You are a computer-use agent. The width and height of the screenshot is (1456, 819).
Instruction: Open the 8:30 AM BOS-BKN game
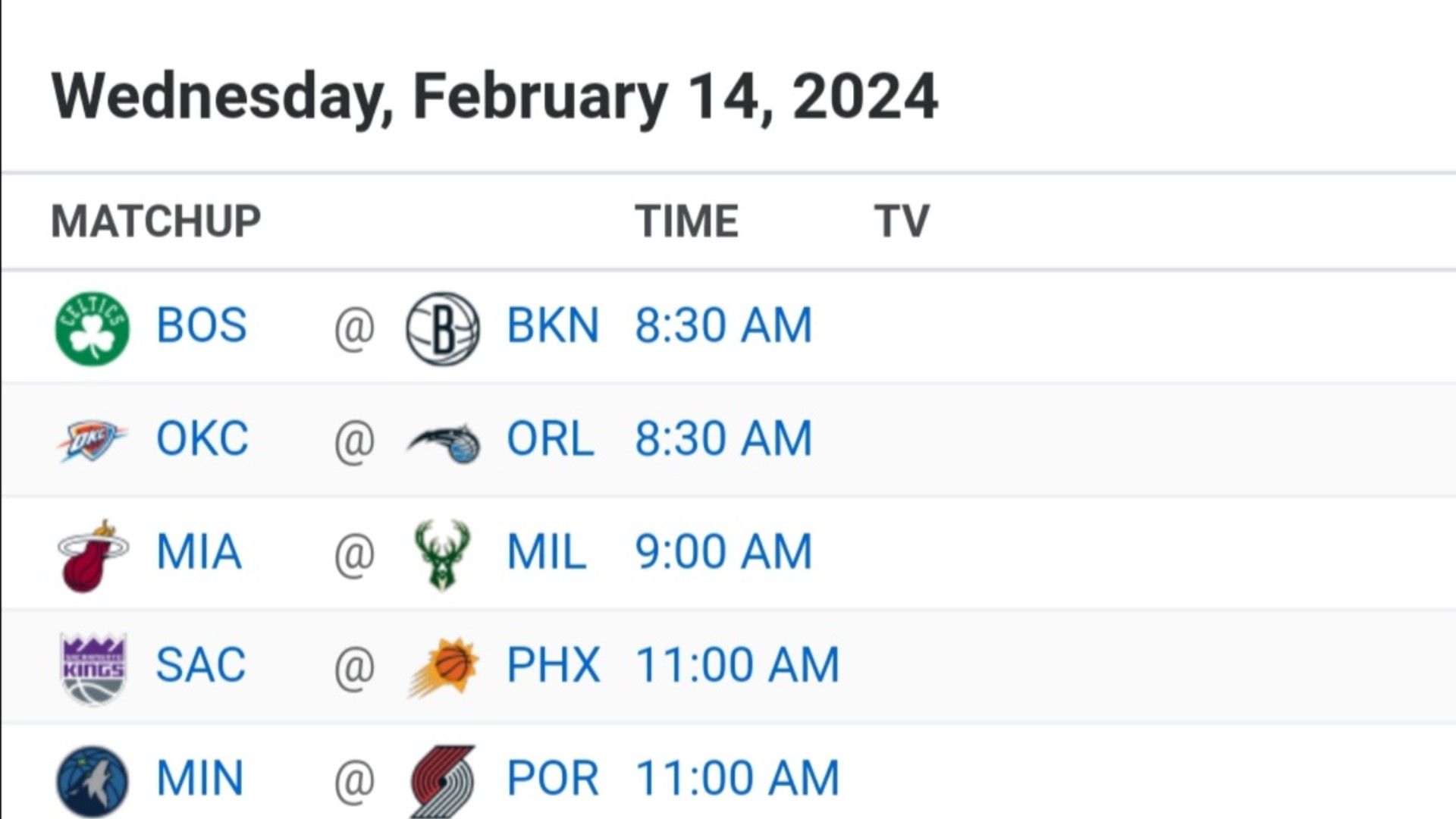(723, 325)
